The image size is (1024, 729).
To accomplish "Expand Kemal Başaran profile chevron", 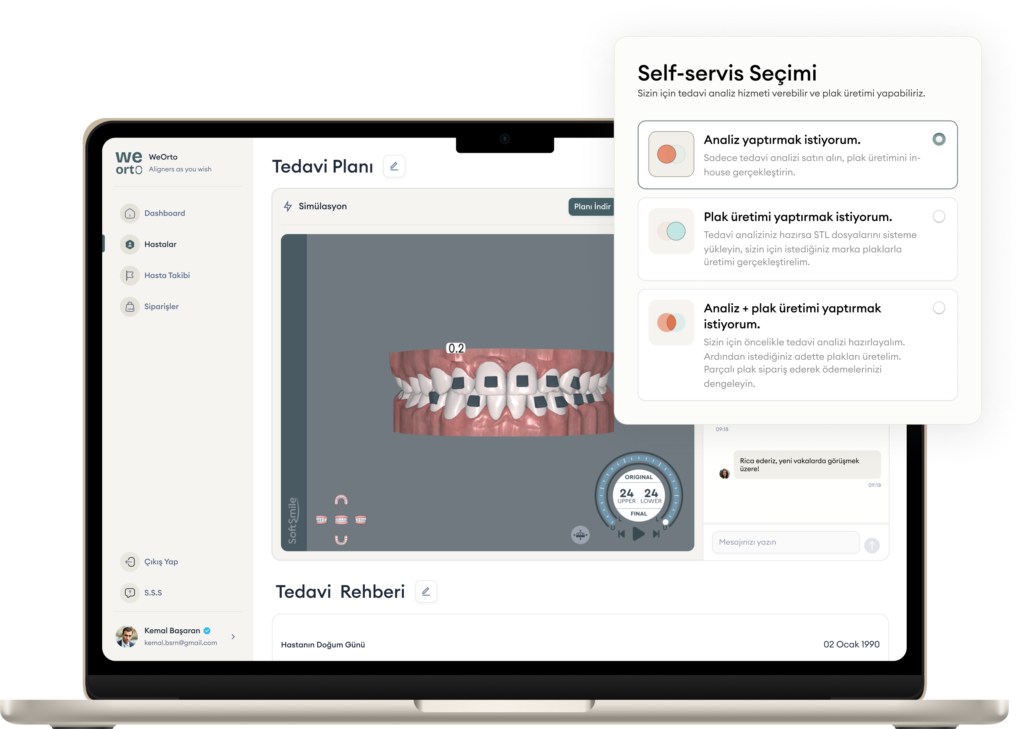I will [x=233, y=636].
